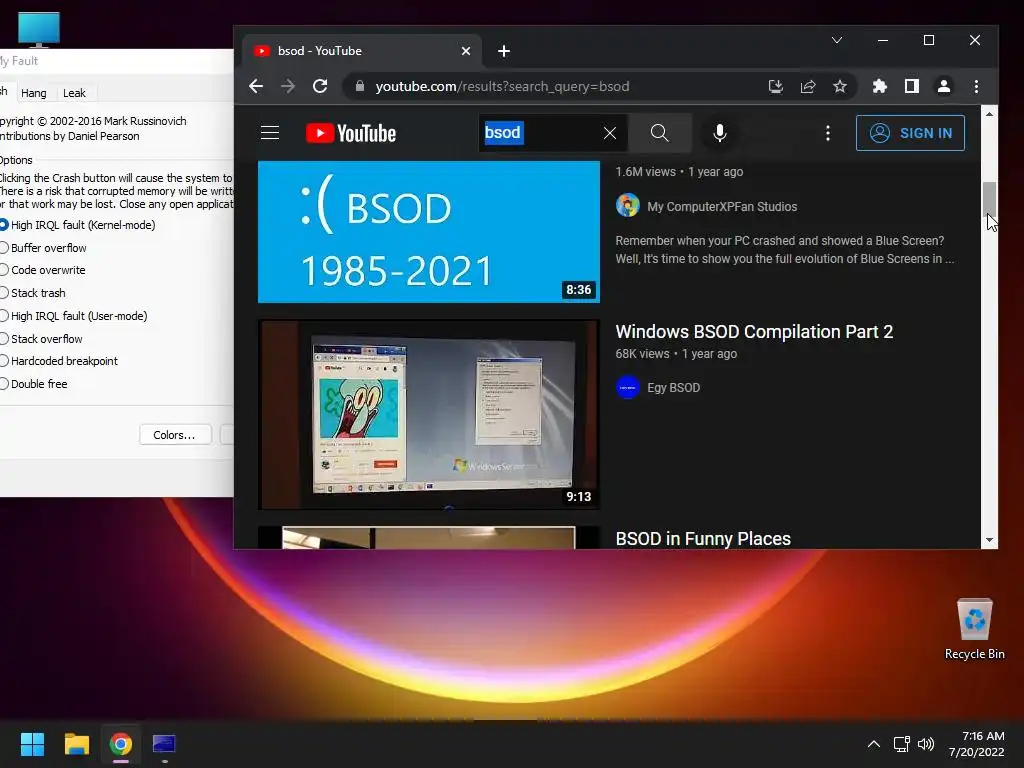
Task: Open clock and date 7:16 AM
Action: tap(976, 744)
